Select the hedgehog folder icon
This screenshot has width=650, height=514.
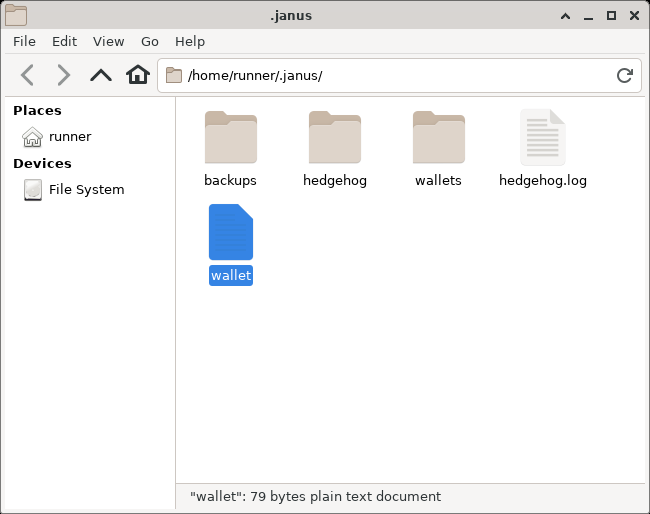335,137
